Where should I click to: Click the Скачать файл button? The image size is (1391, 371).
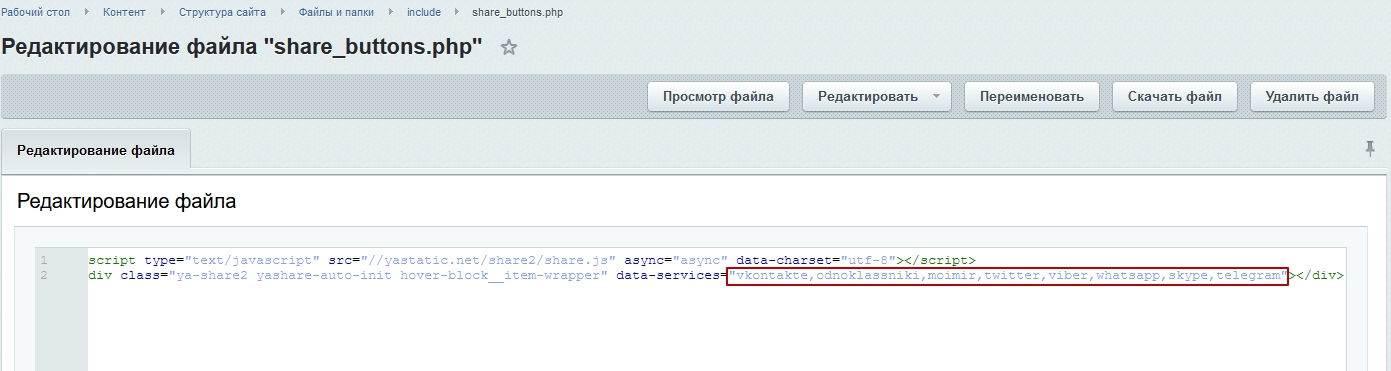(1175, 97)
